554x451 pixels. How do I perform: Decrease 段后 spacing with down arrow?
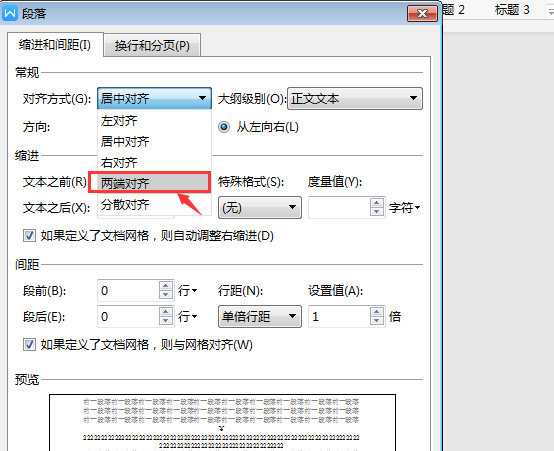(166, 321)
